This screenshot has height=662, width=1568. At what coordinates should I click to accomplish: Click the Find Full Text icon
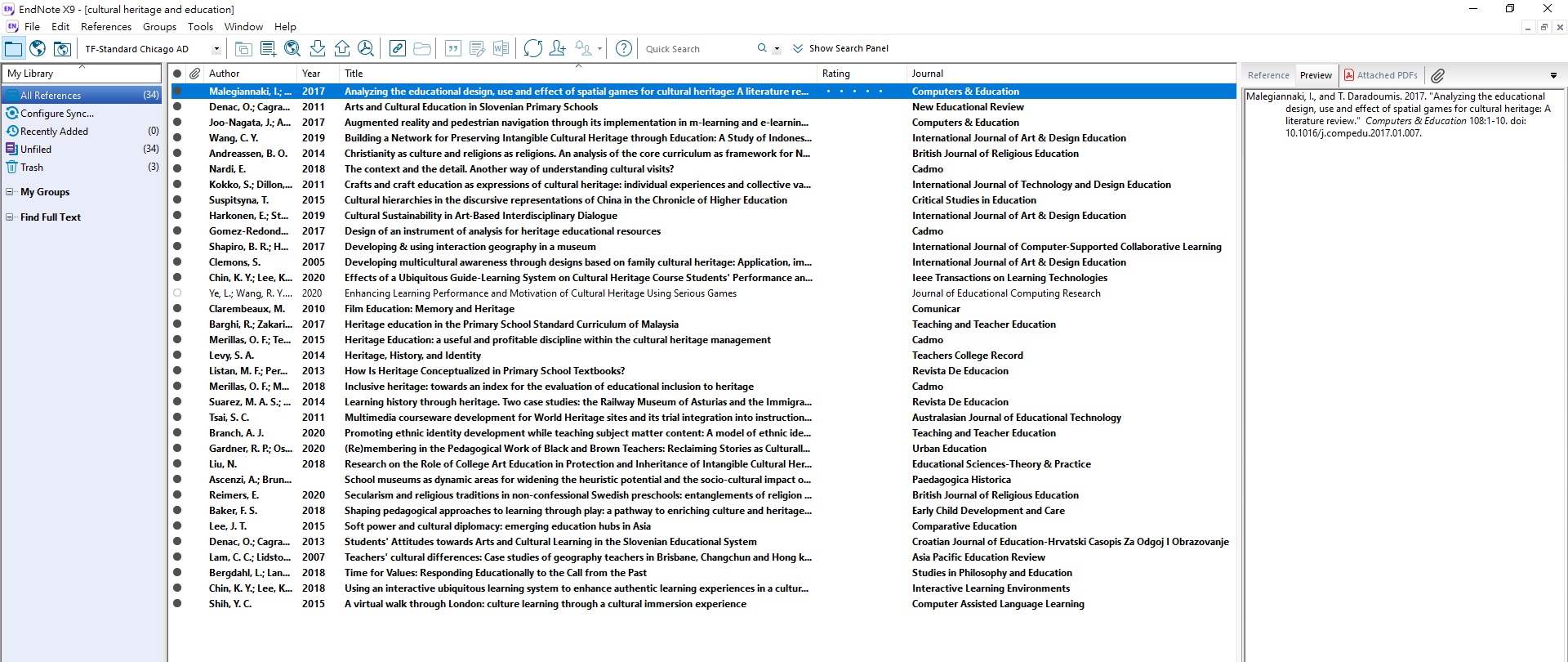(x=366, y=48)
